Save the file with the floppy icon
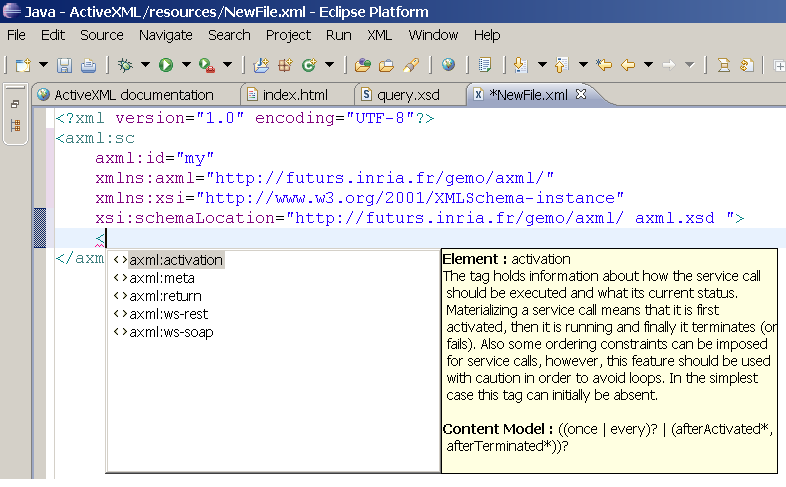 (x=64, y=65)
